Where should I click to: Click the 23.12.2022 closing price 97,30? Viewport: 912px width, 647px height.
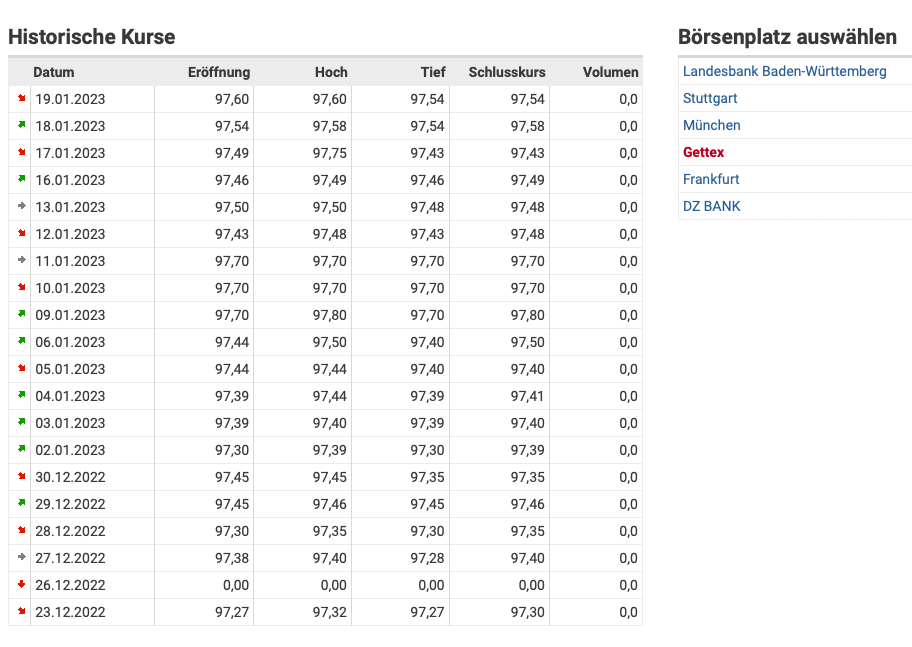point(527,612)
